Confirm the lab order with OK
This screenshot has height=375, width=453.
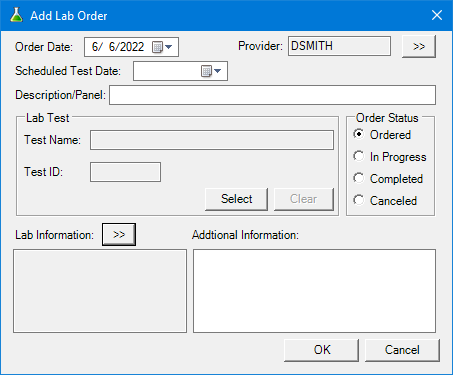(321, 350)
